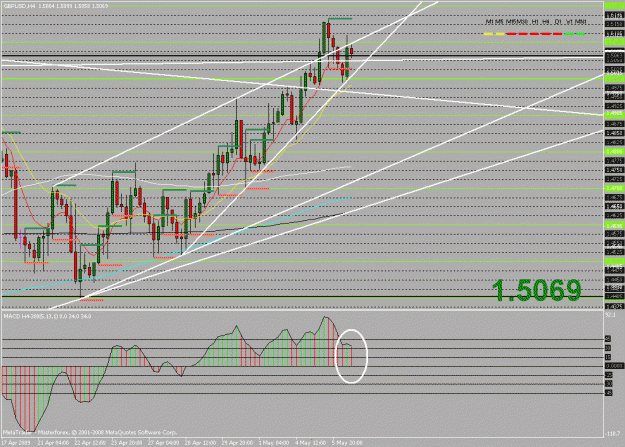Click the 27 Apr 04:00 time label
The image size is (625, 447).
pos(163,443)
